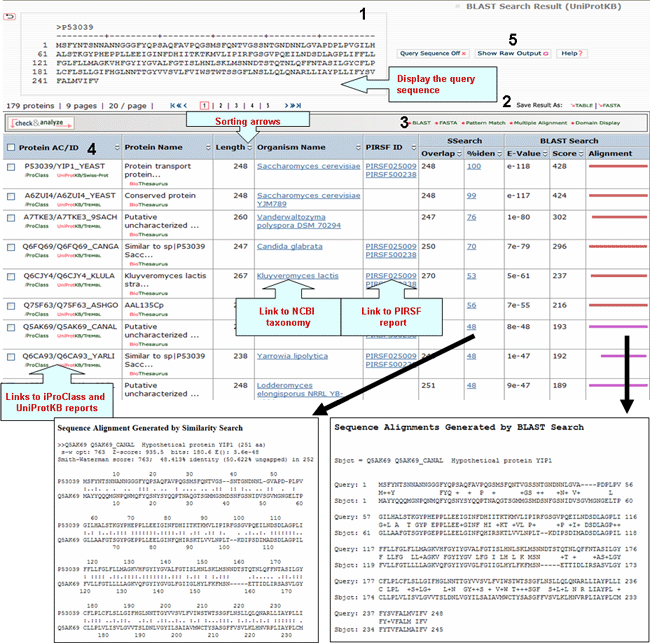The width and height of the screenshot is (650, 643).
Task: Sort by Length column arrows
Action: 248,147
